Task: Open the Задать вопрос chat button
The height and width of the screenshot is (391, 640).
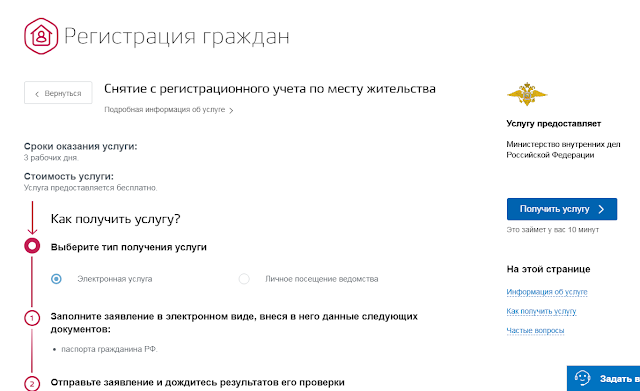Action: tap(603, 378)
